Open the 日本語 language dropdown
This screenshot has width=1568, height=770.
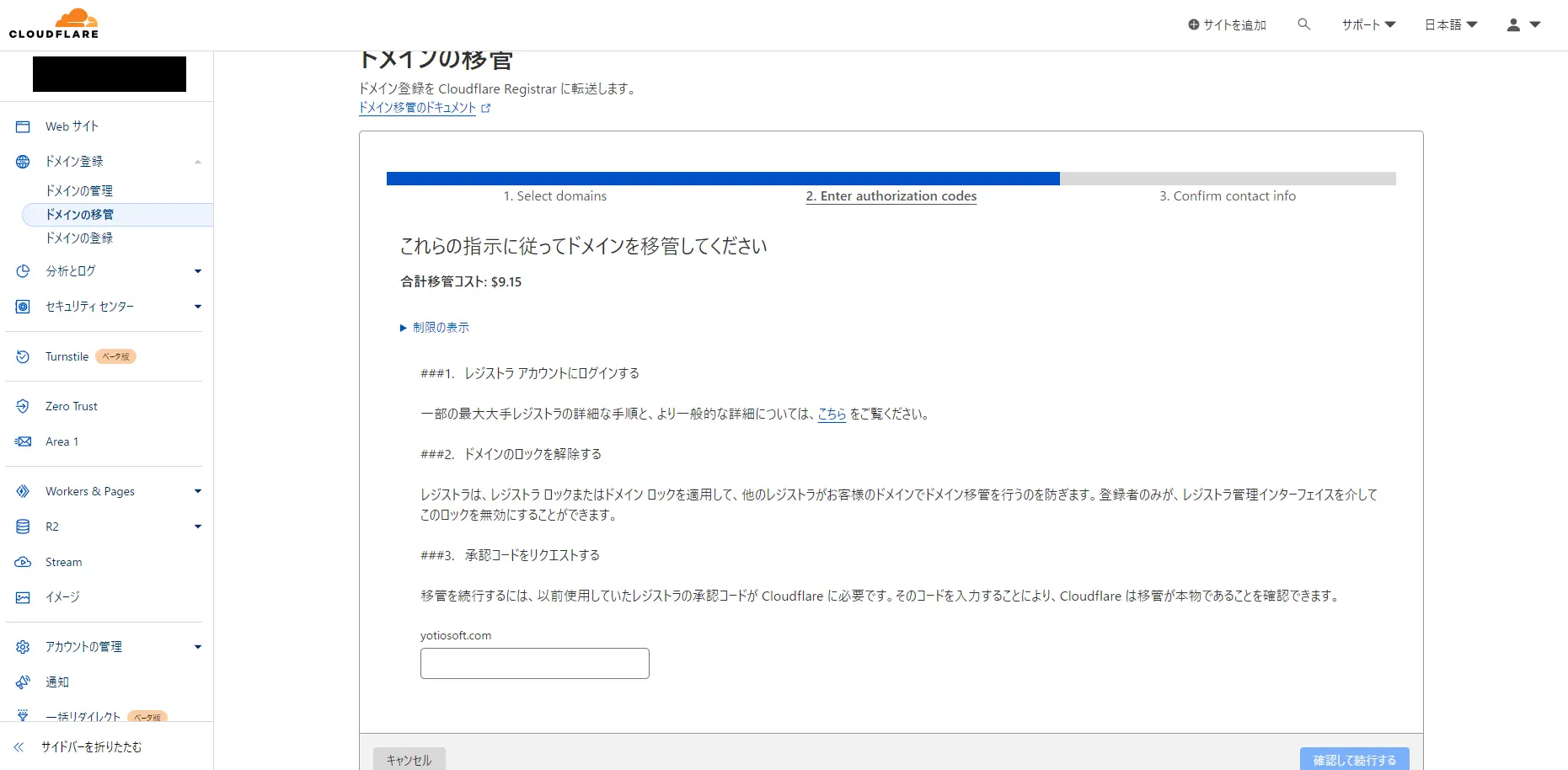pyautogui.click(x=1451, y=24)
